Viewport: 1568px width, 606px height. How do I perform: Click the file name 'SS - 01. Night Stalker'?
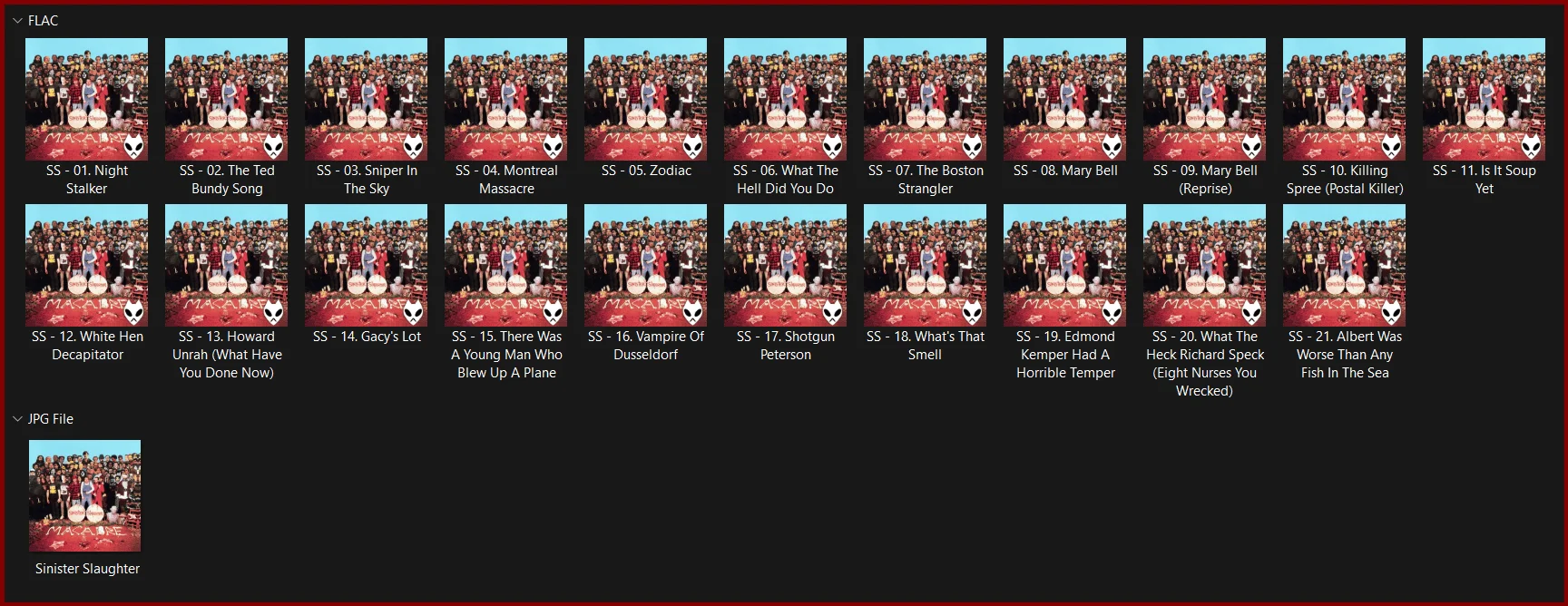(x=87, y=180)
